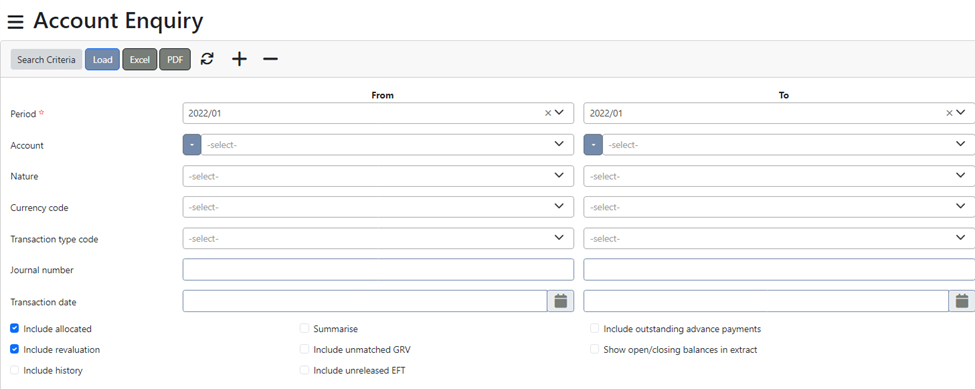
Task: Enable Include unmatched GRV
Action: [304, 349]
